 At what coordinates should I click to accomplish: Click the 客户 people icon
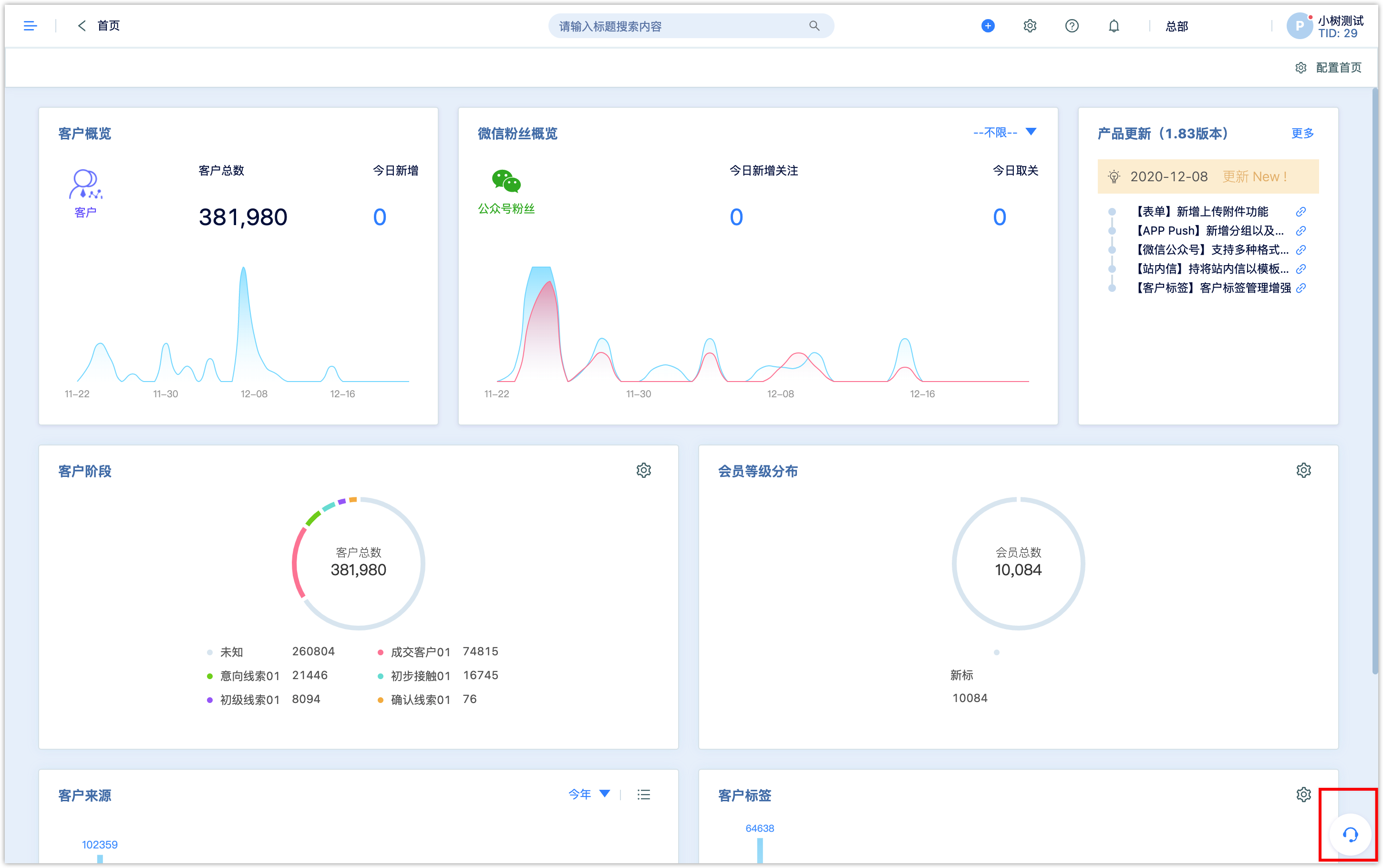pyautogui.click(x=85, y=184)
